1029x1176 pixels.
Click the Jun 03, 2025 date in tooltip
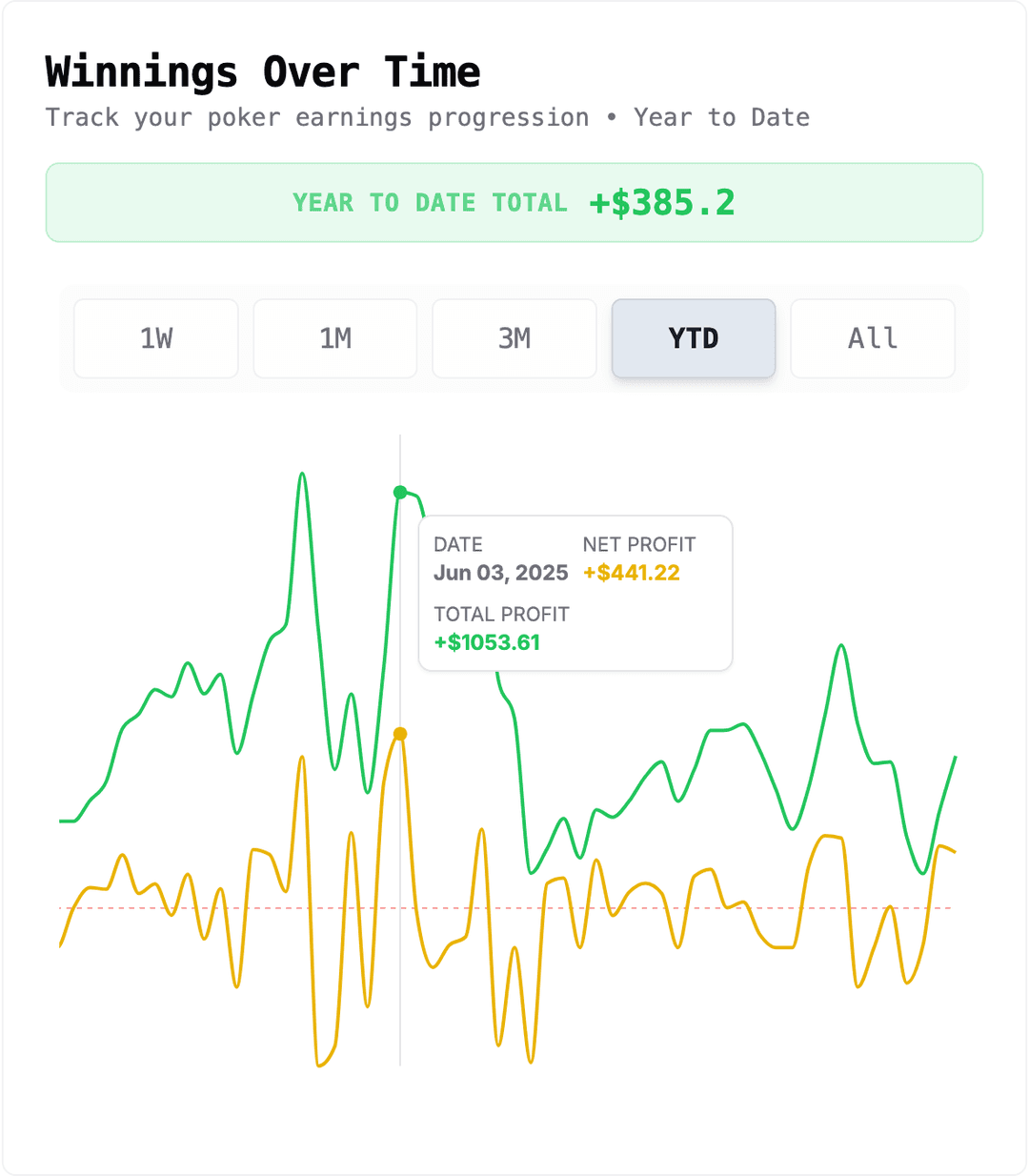click(x=500, y=573)
